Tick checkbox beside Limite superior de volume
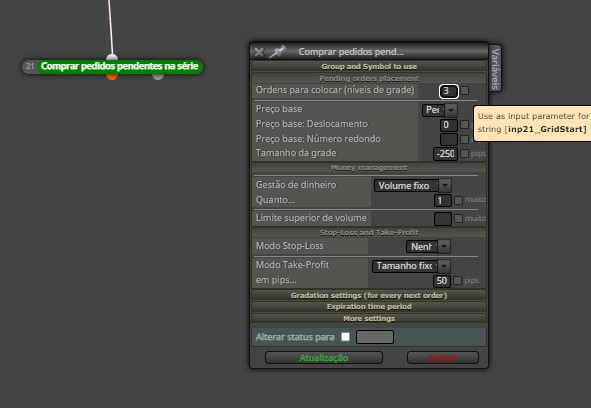This screenshot has height=408, width=591. point(458,218)
